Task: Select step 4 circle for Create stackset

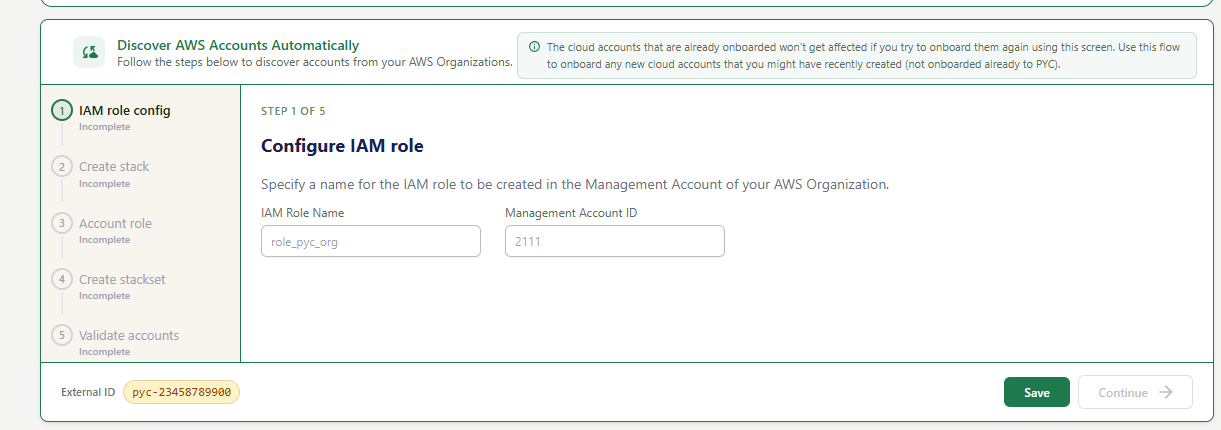Action: click(62, 279)
